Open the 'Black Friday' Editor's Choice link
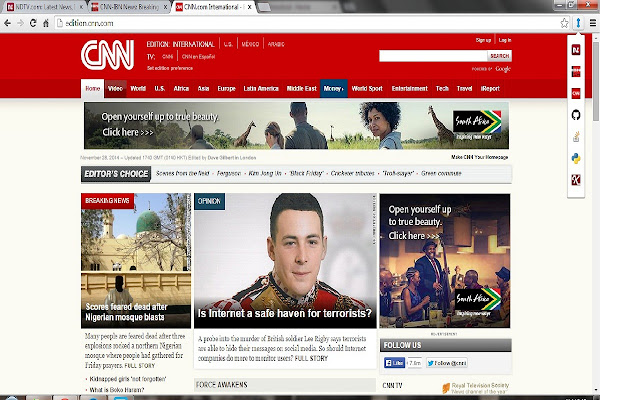 click(306, 173)
